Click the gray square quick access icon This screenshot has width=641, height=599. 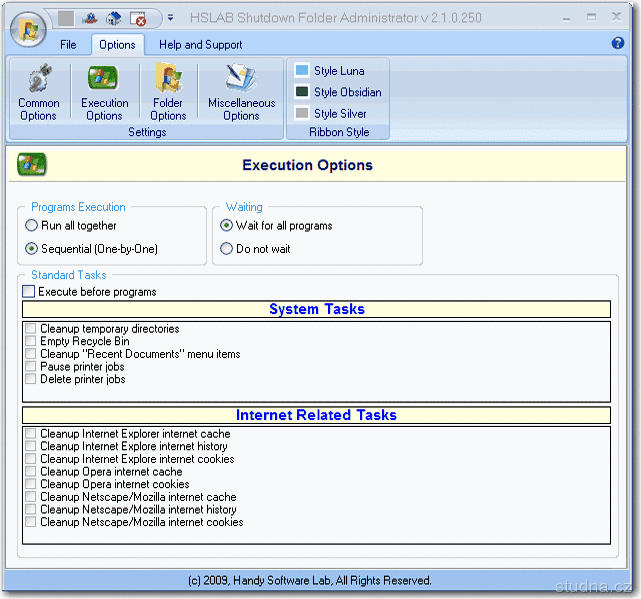66,18
